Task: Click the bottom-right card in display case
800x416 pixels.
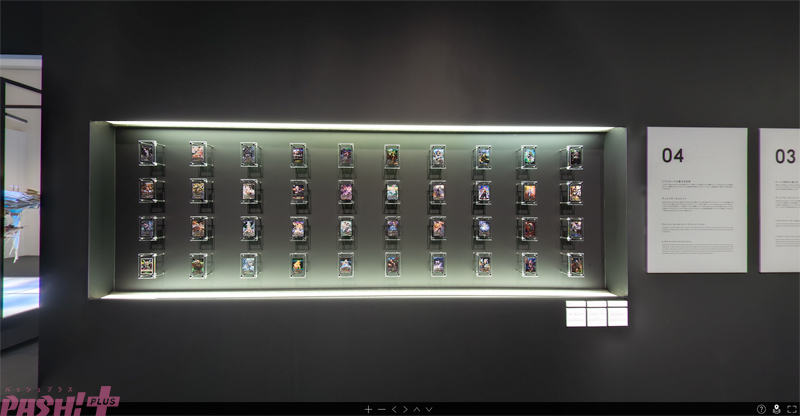Action: 574,263
